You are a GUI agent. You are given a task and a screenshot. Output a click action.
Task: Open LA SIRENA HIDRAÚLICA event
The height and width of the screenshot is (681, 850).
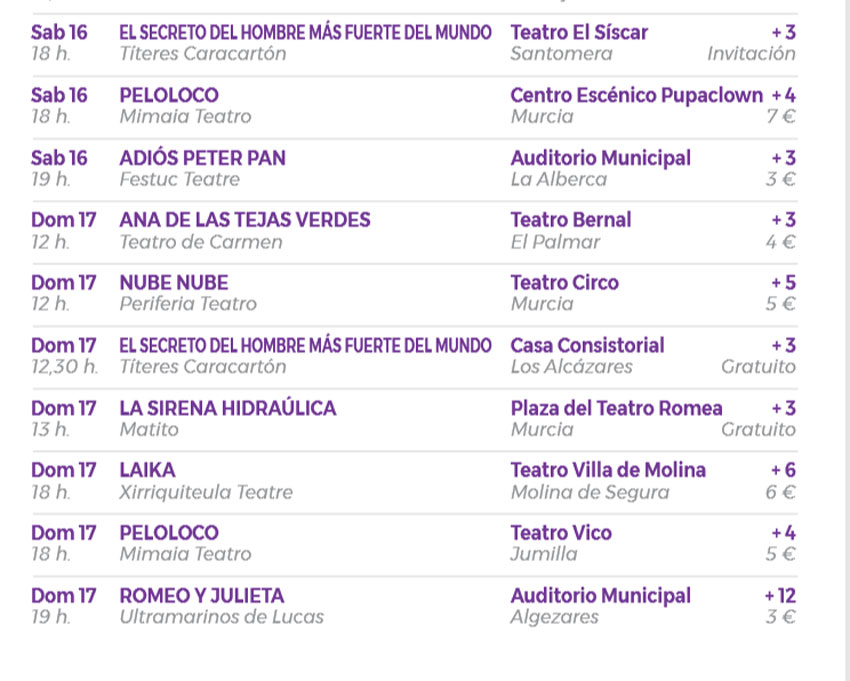[227, 408]
